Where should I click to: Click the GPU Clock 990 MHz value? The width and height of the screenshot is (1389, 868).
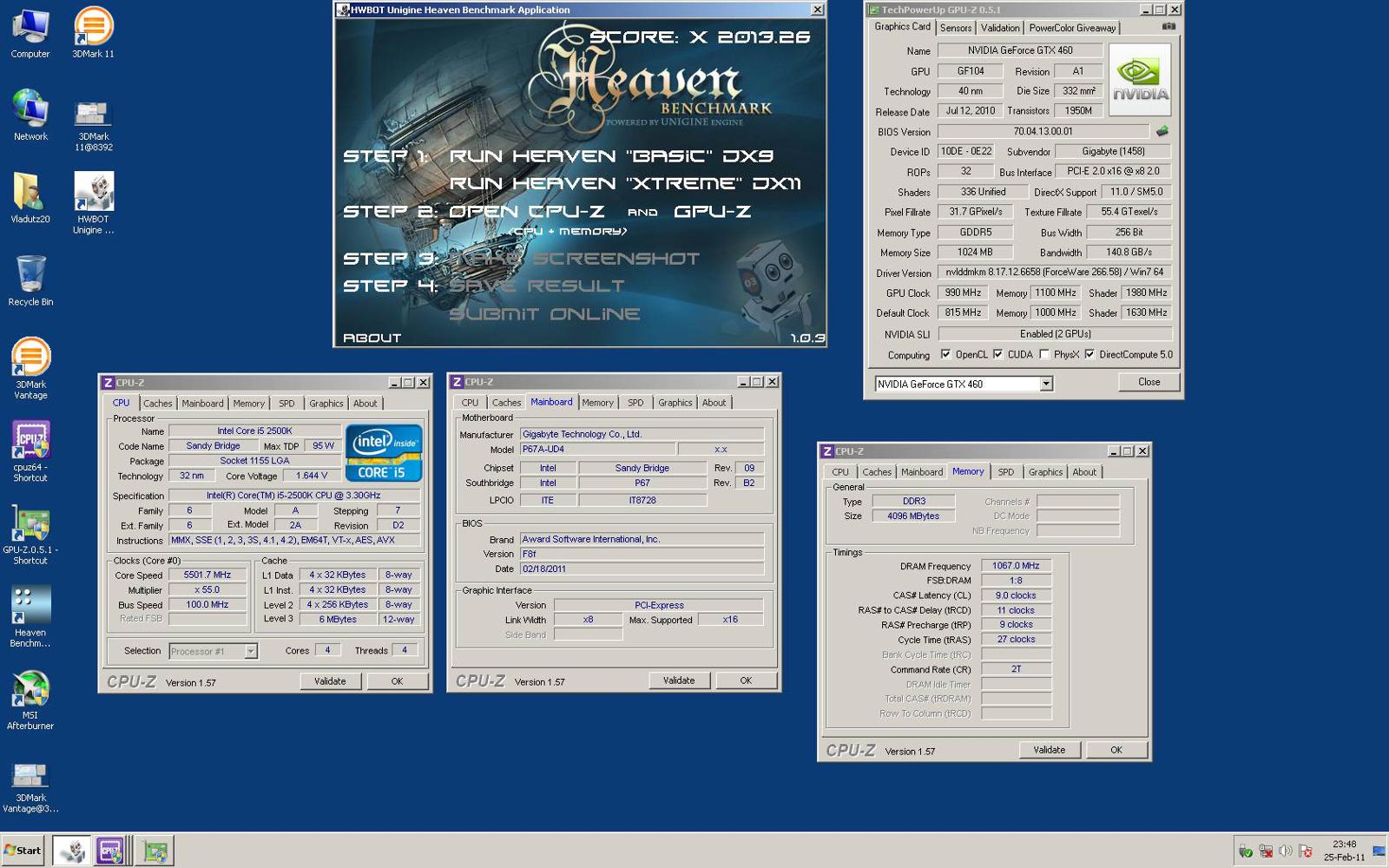pos(964,293)
